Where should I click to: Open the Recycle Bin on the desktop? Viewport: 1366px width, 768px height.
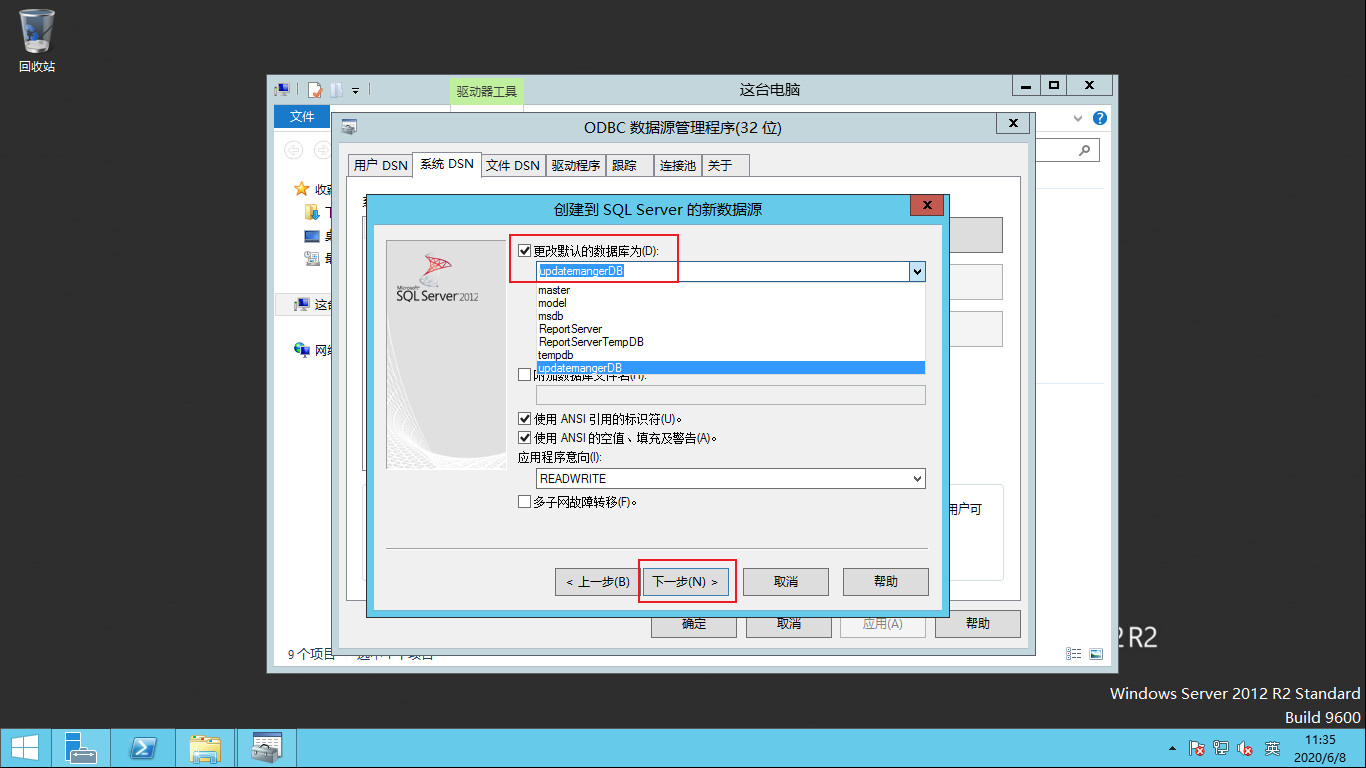36,33
